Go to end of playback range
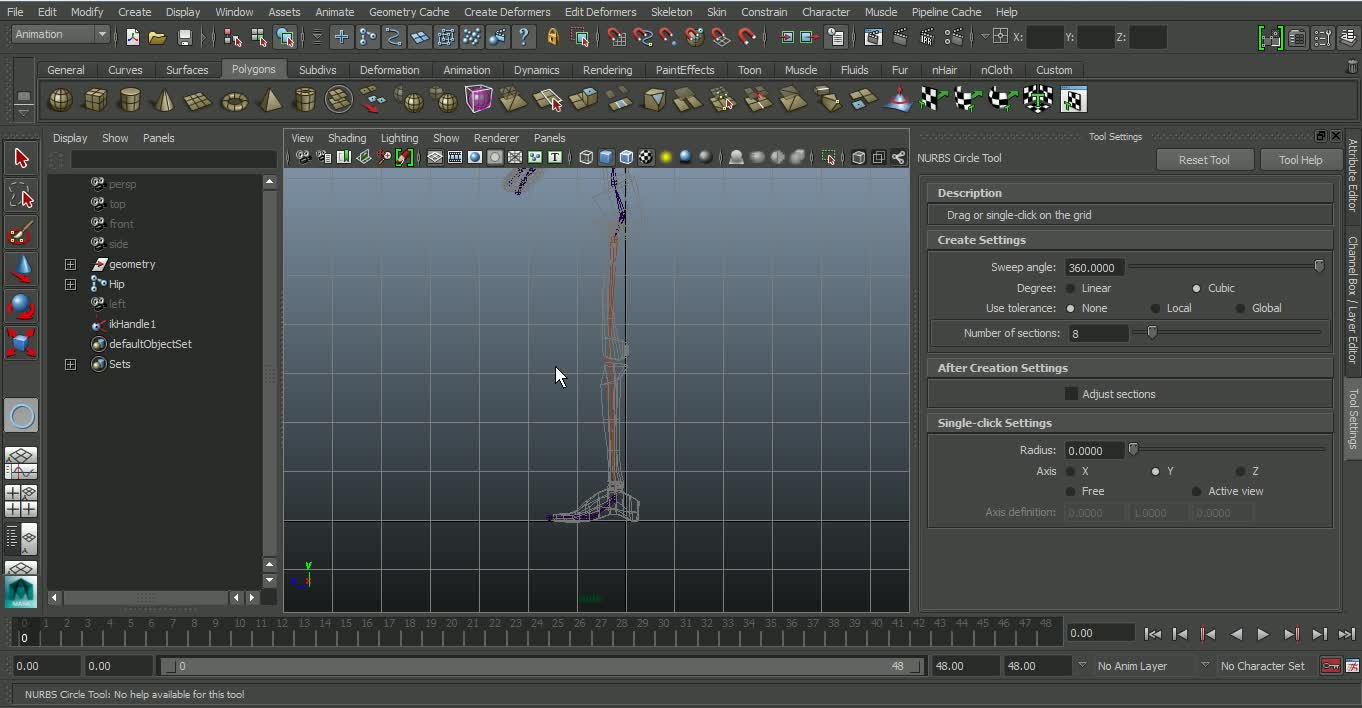Image resolution: width=1362 pixels, height=708 pixels. click(x=1346, y=634)
